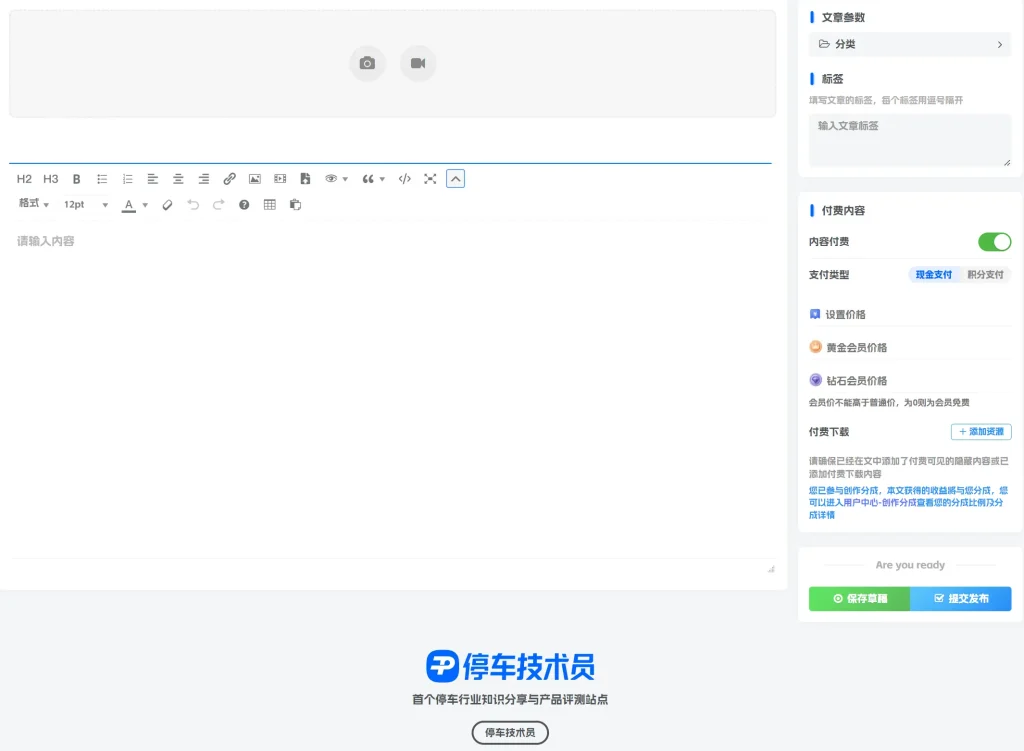Insert a table using the table icon

pyautogui.click(x=270, y=205)
